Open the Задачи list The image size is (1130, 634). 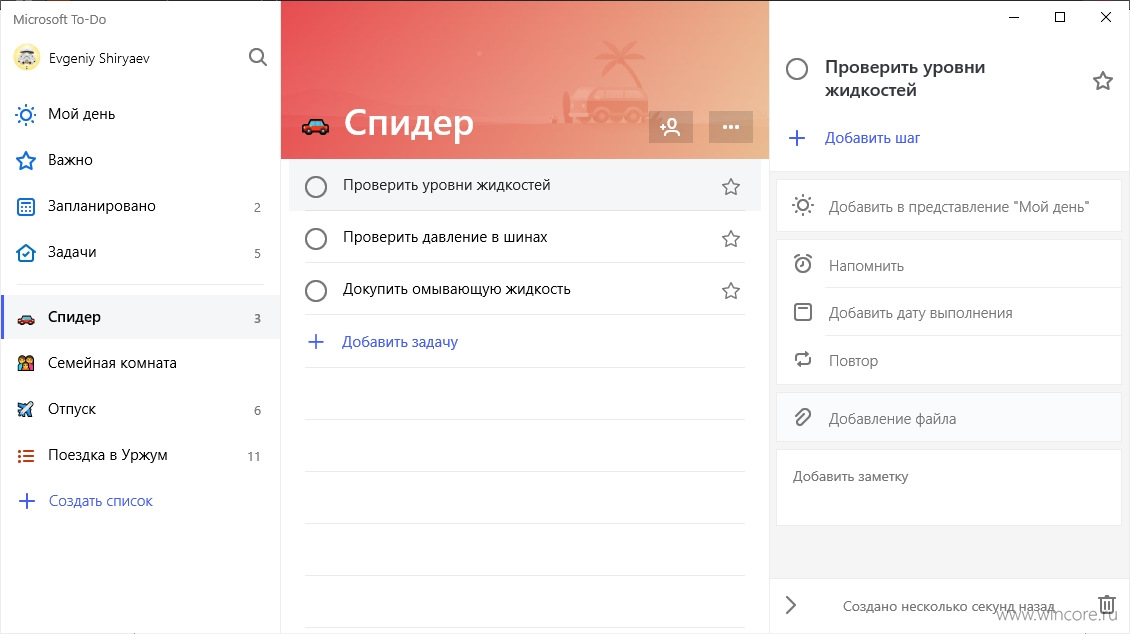point(140,252)
